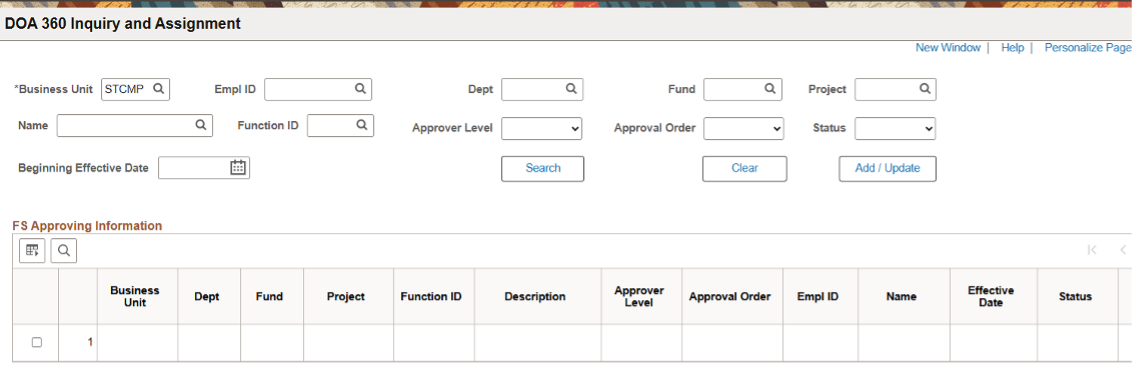Open Empl ID lookup magnifier
Viewport: 1133px width, 375px height.
[x=360, y=89]
